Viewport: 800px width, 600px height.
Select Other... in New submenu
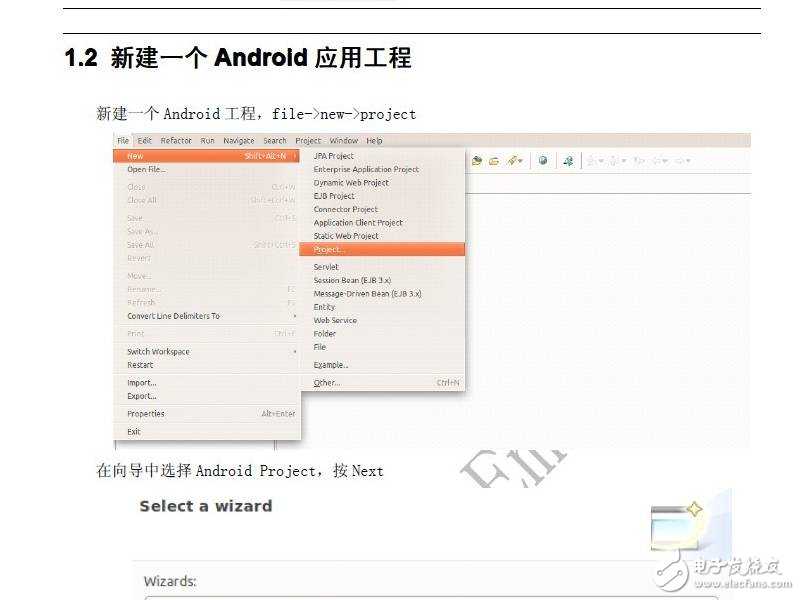(x=327, y=383)
